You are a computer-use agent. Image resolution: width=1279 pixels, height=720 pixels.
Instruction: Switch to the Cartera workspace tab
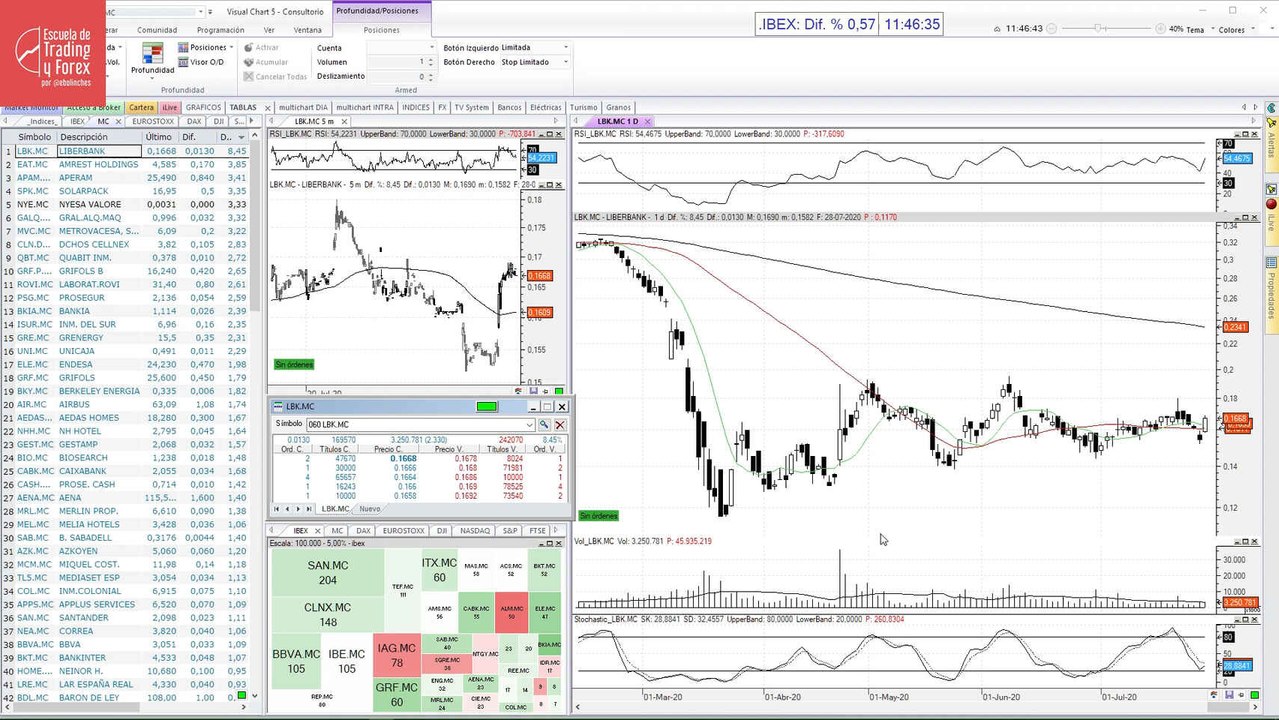[x=141, y=107]
